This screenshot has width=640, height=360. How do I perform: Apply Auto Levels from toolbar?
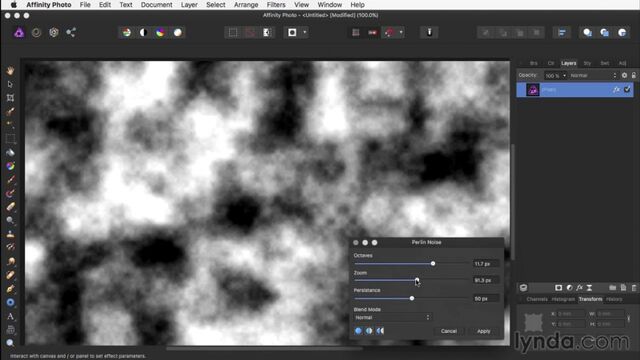point(127,33)
